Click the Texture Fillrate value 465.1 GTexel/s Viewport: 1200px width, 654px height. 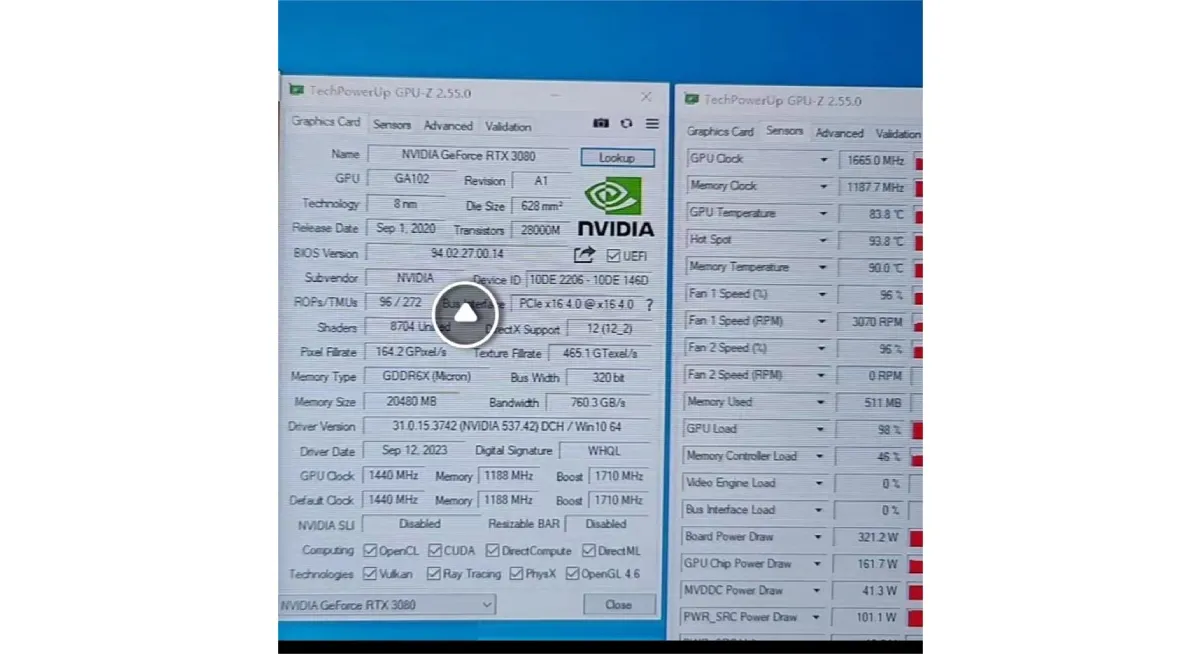point(599,353)
